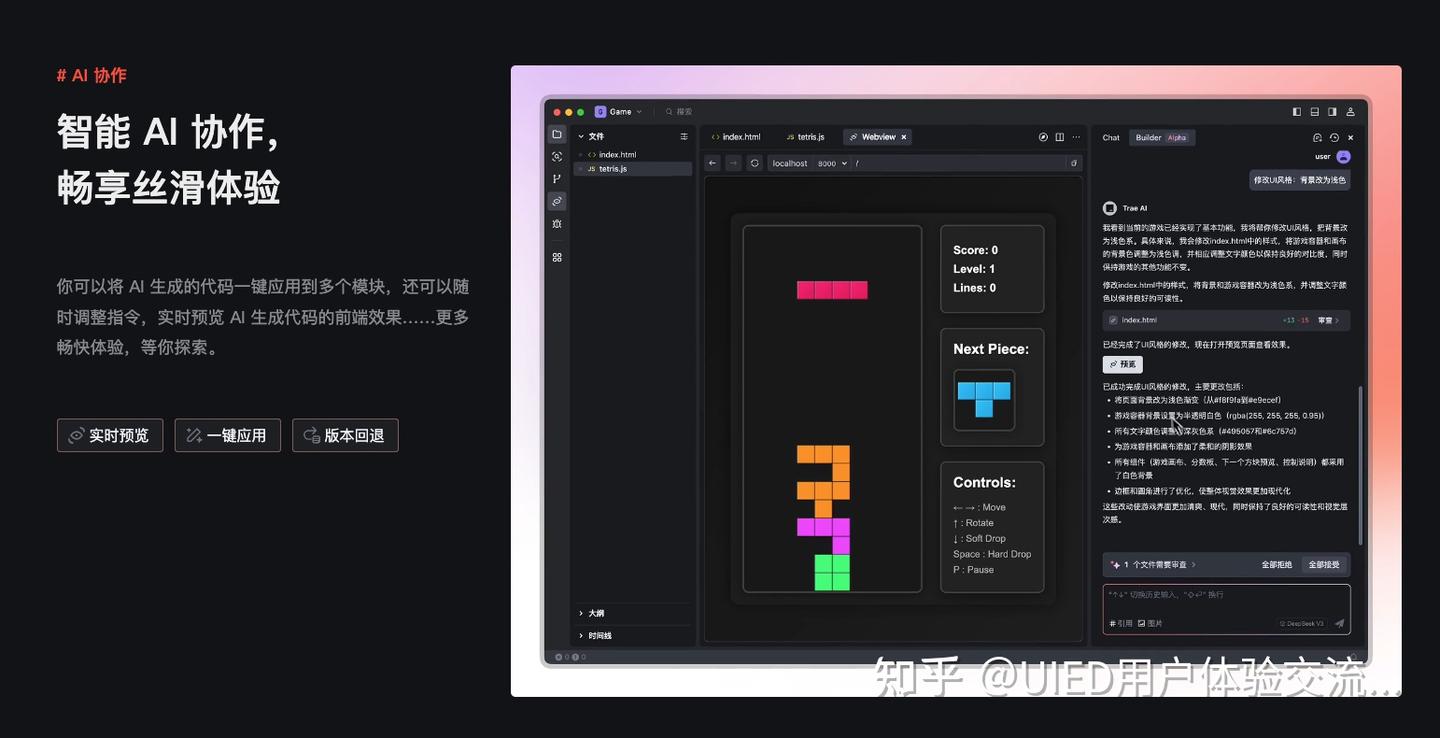Open chat history via the clock icon

(x=1334, y=138)
